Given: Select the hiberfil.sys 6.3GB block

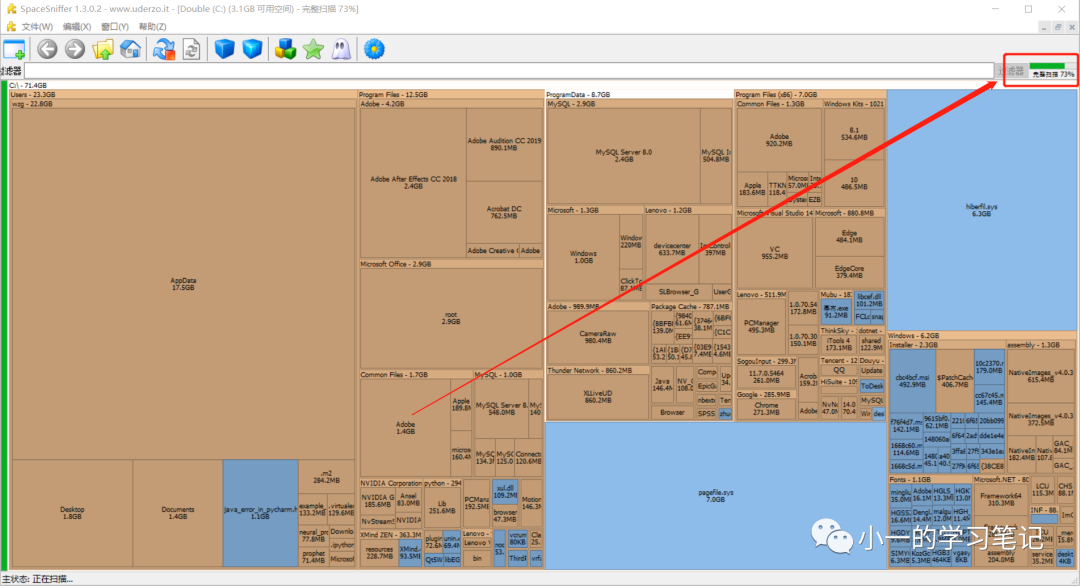Looking at the screenshot, I should (x=982, y=210).
